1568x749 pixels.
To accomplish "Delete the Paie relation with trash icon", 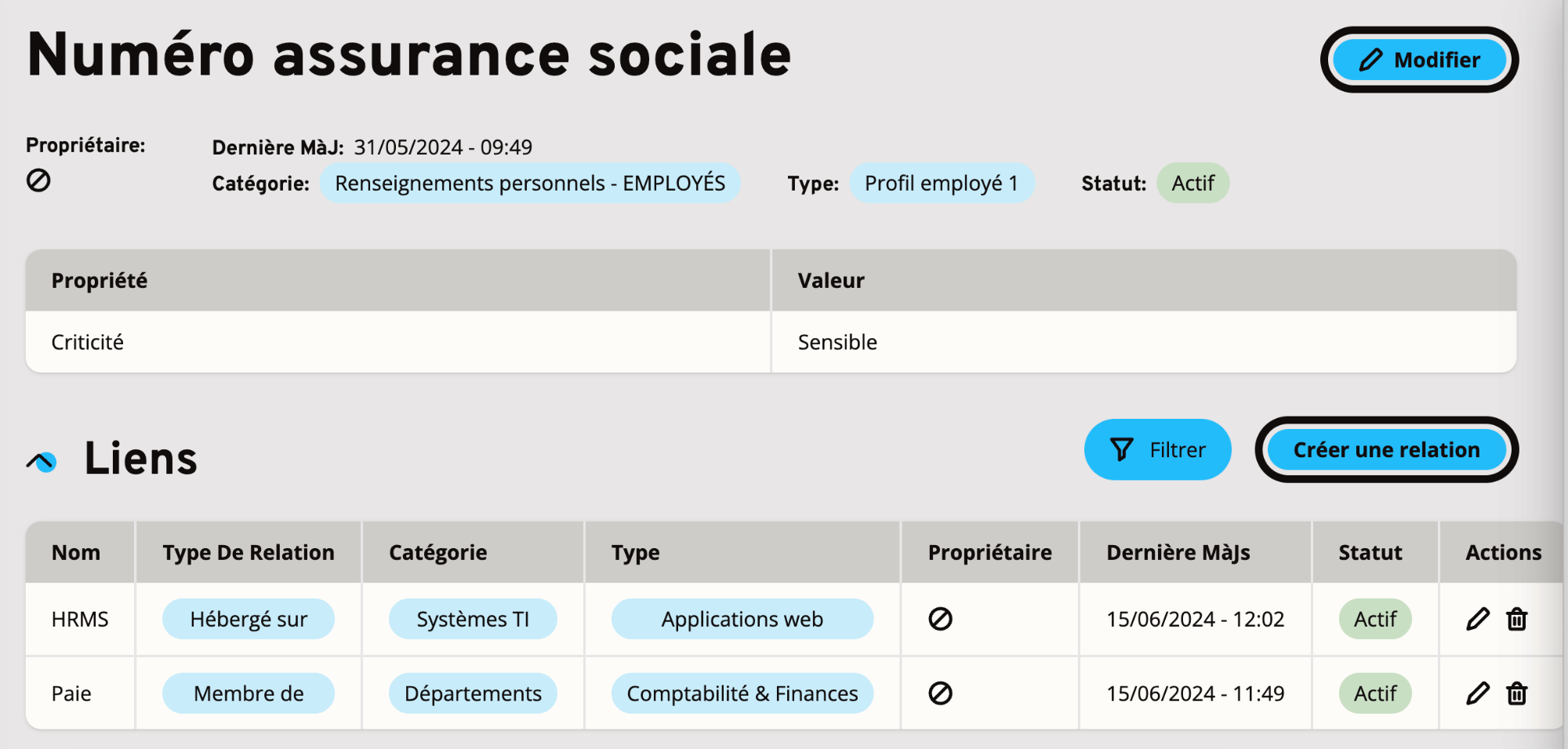I will [1517, 693].
